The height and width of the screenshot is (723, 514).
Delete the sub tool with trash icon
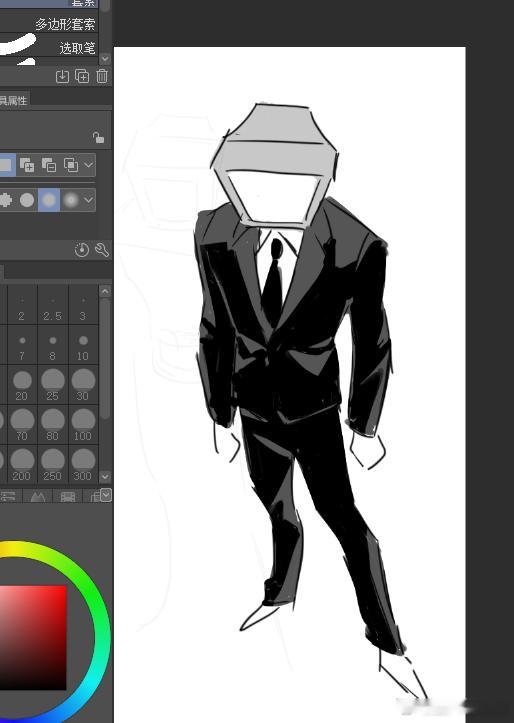click(x=102, y=76)
